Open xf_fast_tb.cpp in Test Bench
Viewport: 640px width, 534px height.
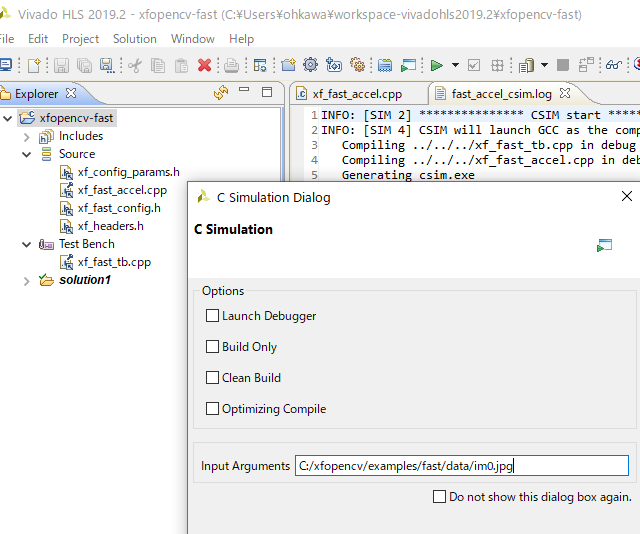[x=114, y=262]
